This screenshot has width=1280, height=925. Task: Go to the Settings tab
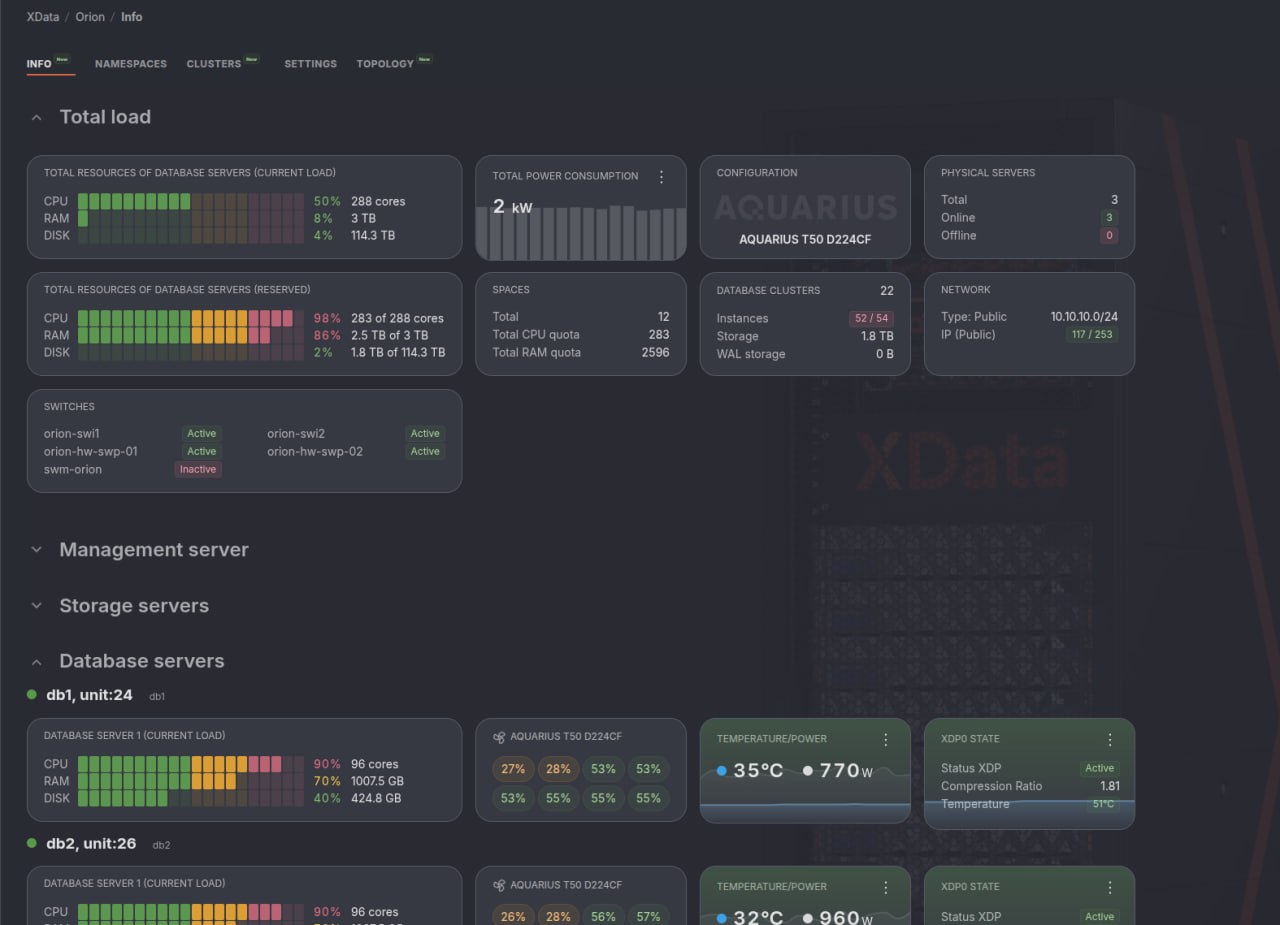point(311,64)
